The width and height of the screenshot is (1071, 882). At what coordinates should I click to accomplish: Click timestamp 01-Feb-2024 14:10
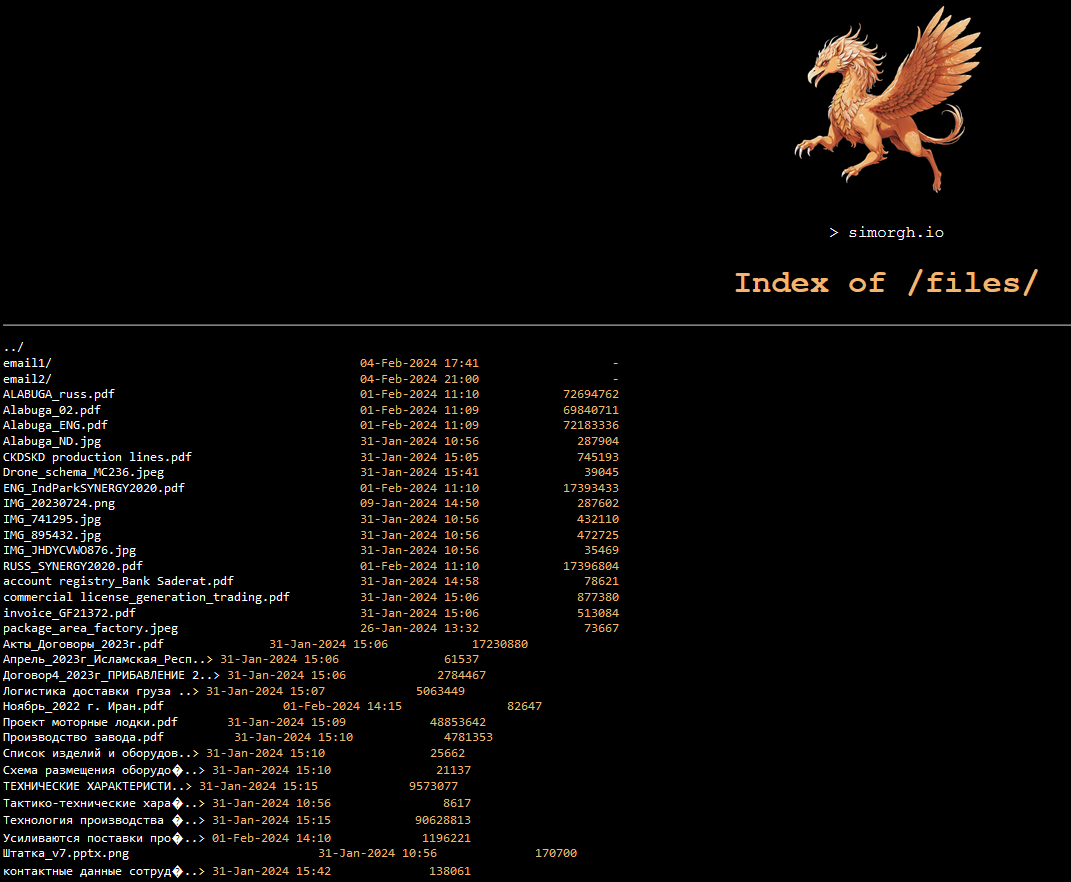click(271, 838)
